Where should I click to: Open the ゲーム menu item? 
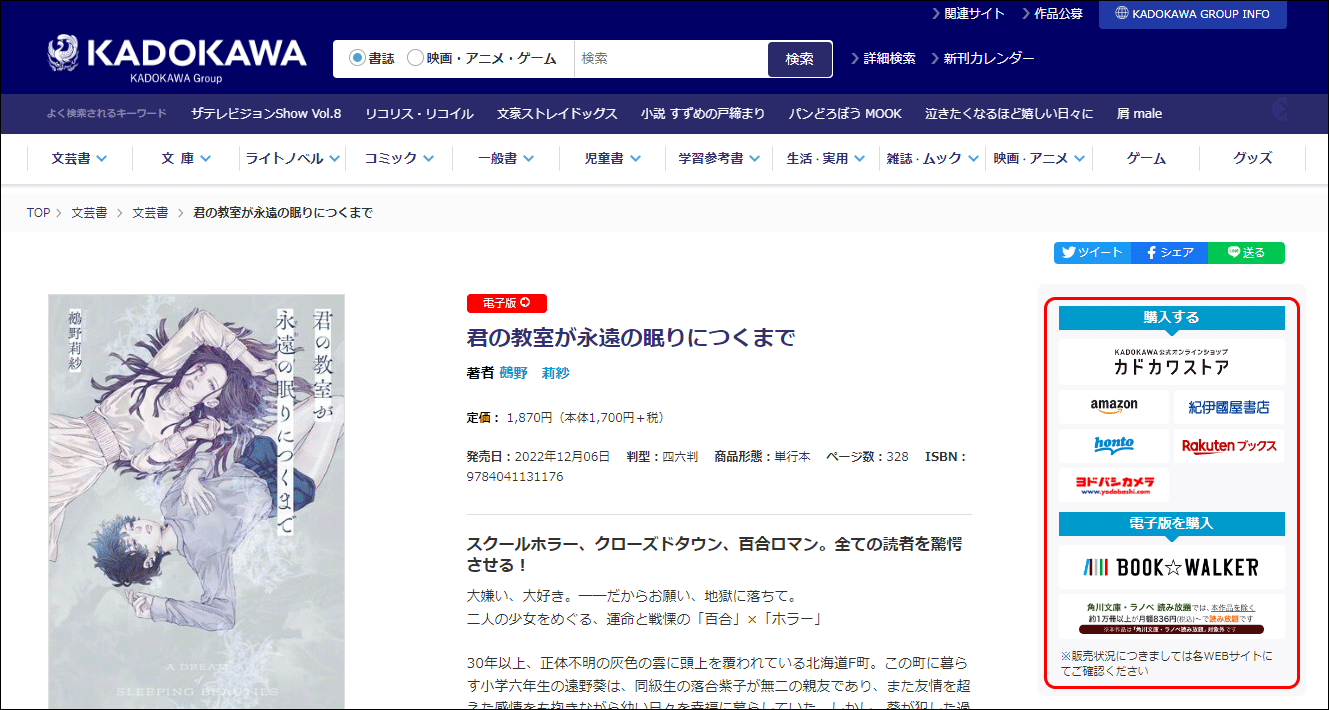(1146, 159)
